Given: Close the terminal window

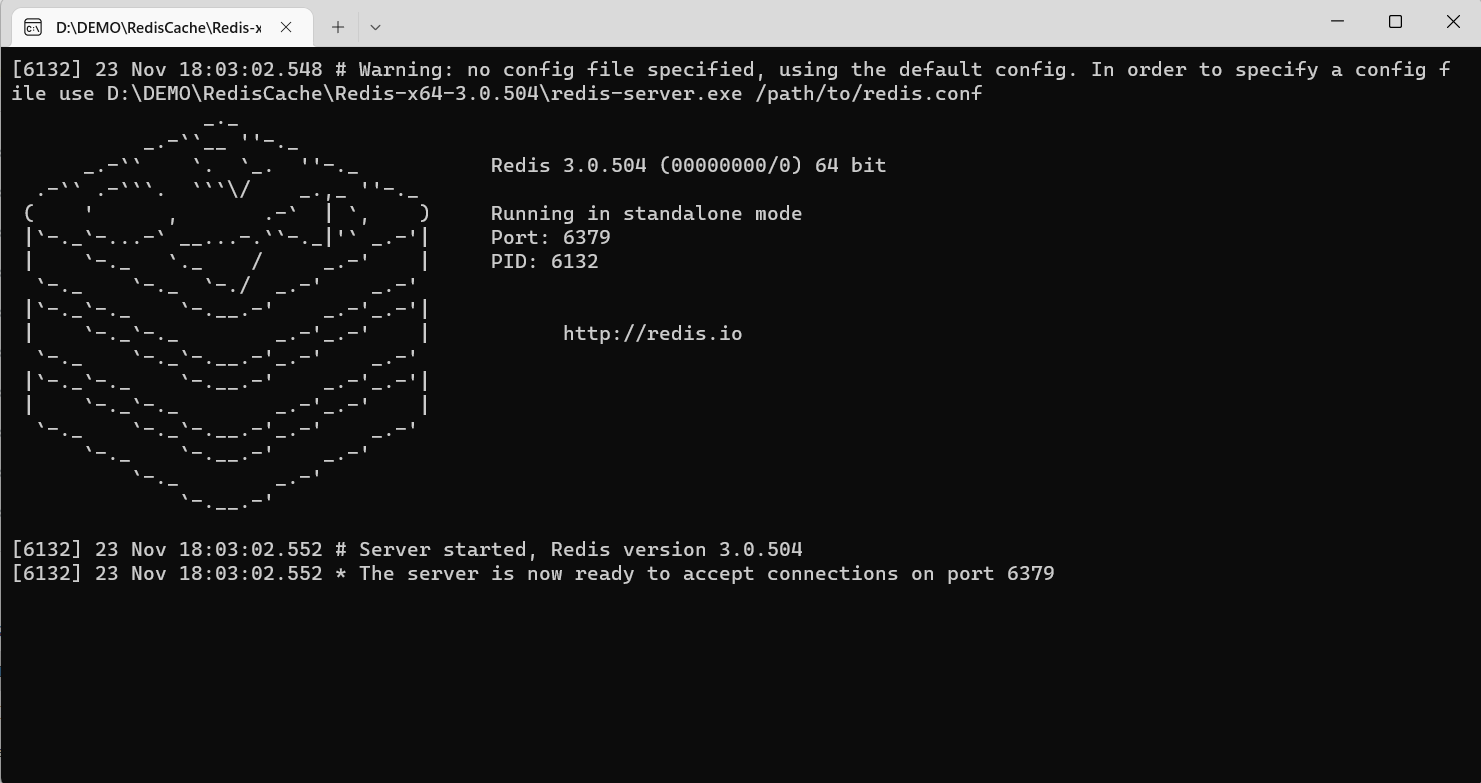Looking at the screenshot, I should point(1453,22).
